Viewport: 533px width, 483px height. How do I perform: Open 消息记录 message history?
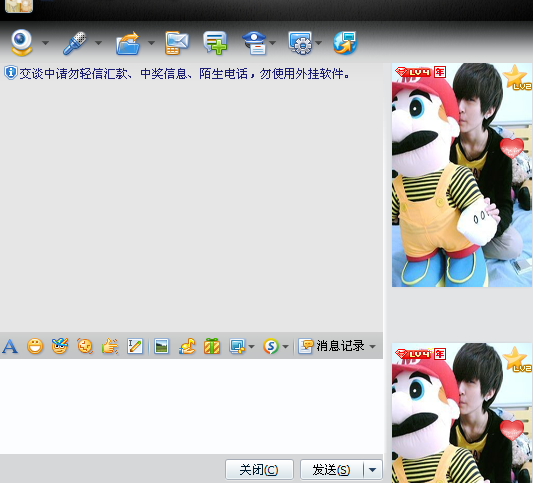pos(331,346)
